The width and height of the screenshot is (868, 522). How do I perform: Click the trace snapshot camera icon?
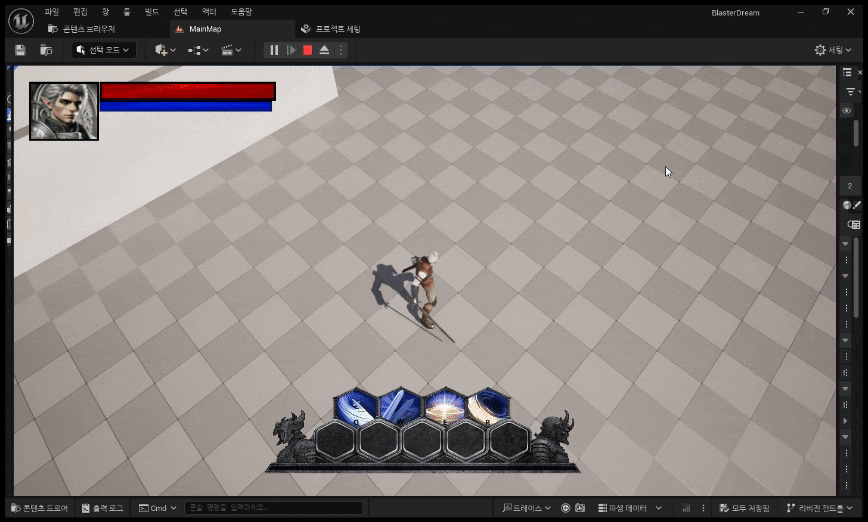click(x=580, y=508)
